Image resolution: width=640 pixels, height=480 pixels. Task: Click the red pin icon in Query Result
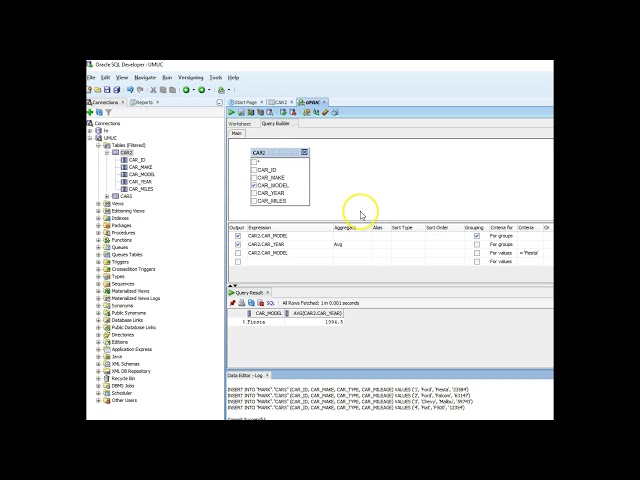tap(233, 303)
